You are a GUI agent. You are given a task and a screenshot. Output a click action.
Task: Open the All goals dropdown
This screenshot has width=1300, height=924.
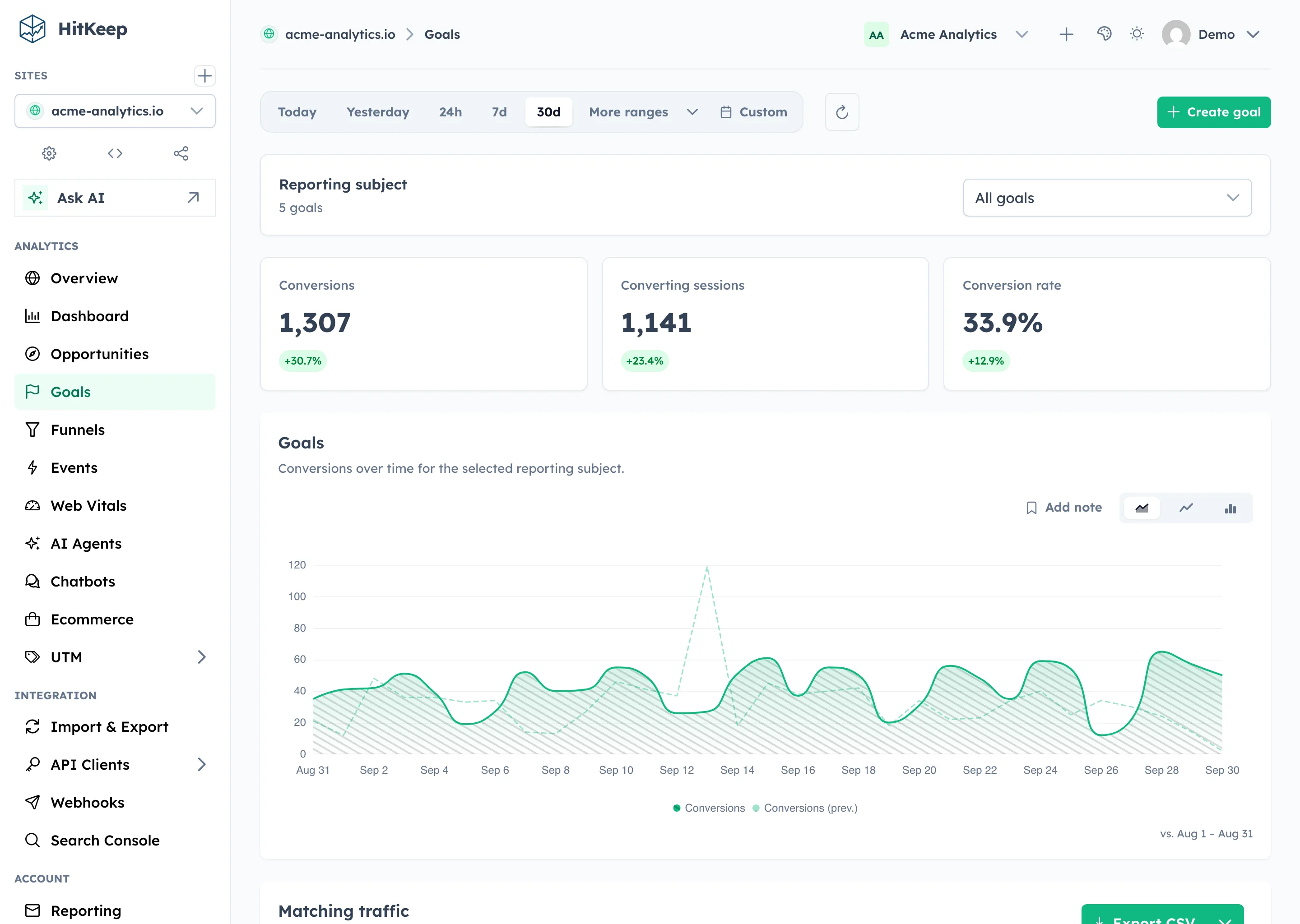coord(1107,198)
